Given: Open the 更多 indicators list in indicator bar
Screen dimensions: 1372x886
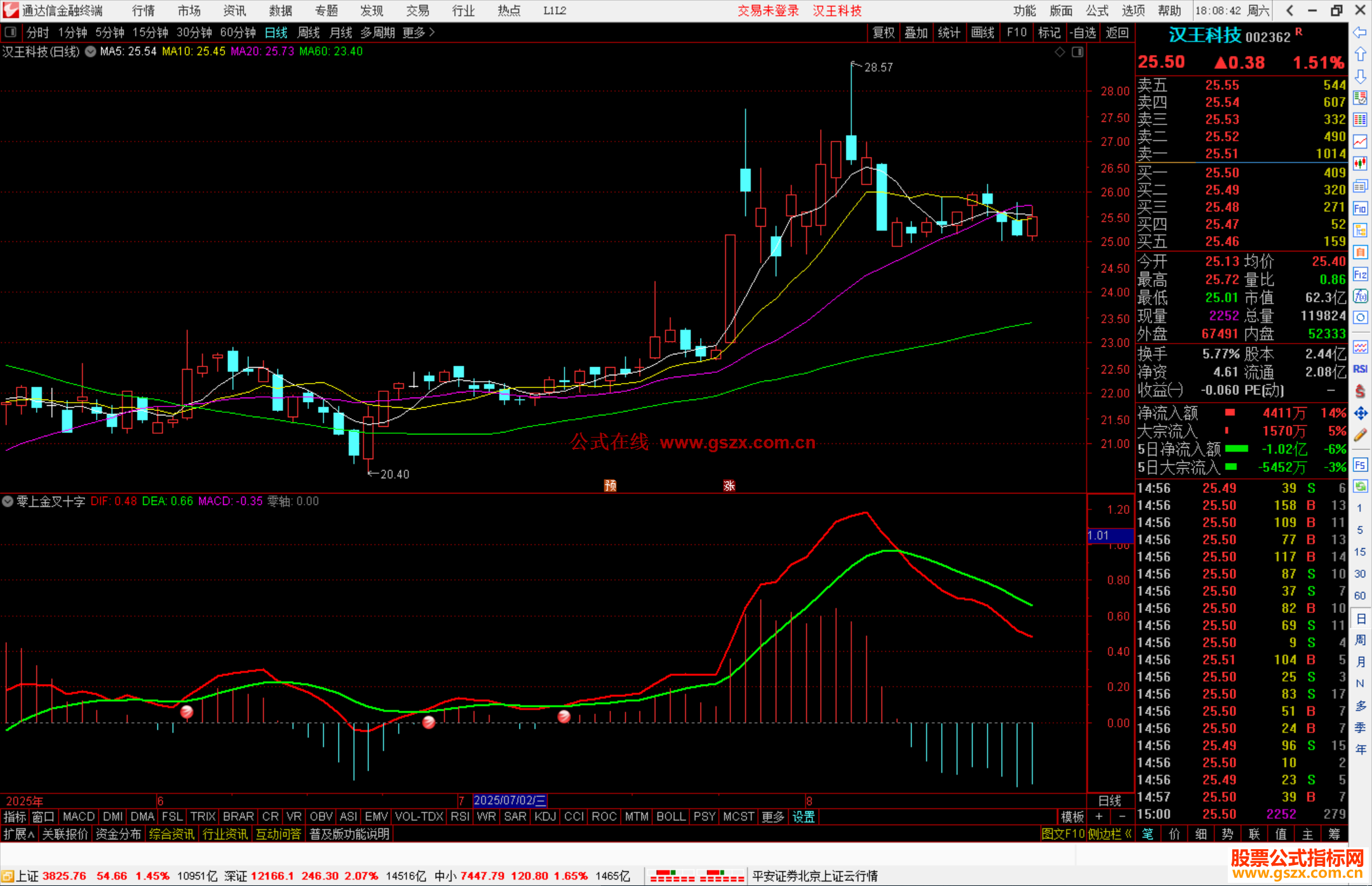Looking at the screenshot, I should [773, 817].
